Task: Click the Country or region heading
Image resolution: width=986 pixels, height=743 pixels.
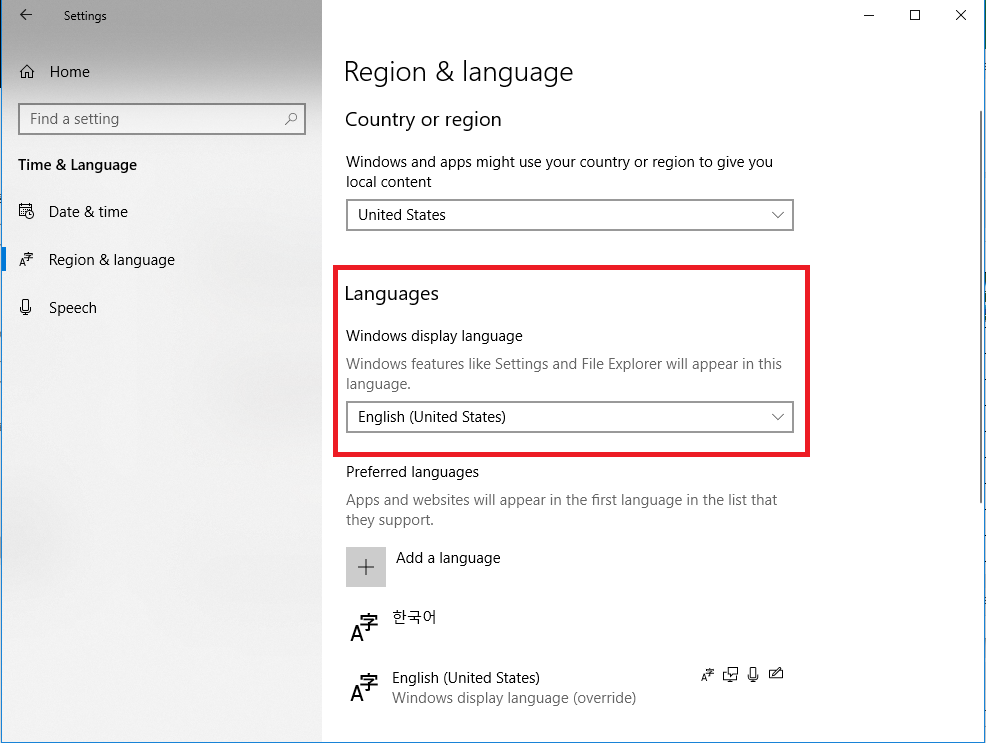Action: [423, 119]
